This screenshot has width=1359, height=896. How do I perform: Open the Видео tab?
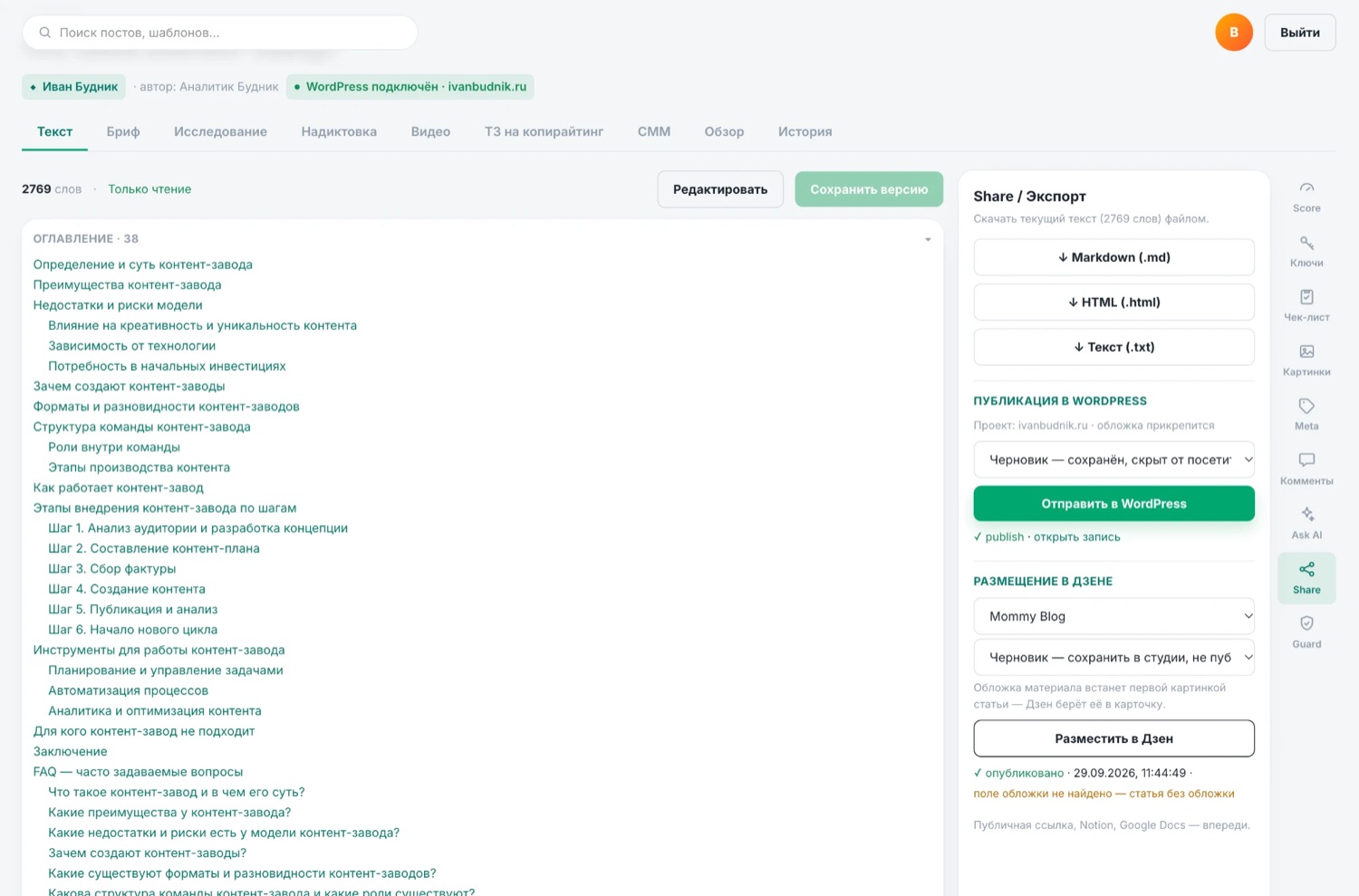(430, 131)
